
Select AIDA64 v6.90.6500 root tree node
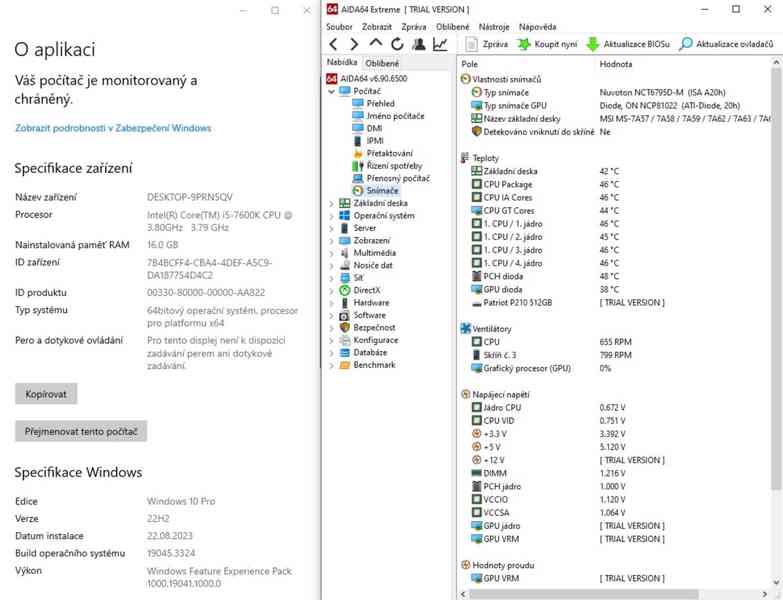367,78
